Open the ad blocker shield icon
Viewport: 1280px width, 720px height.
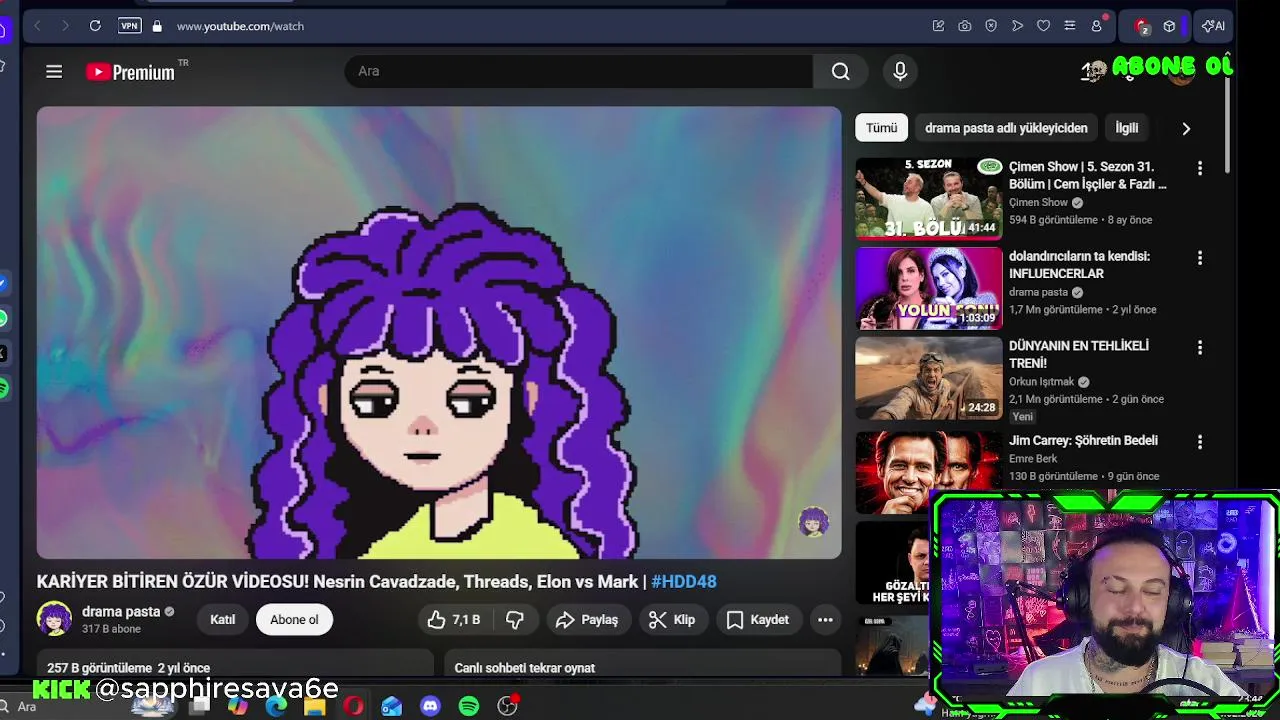991,26
